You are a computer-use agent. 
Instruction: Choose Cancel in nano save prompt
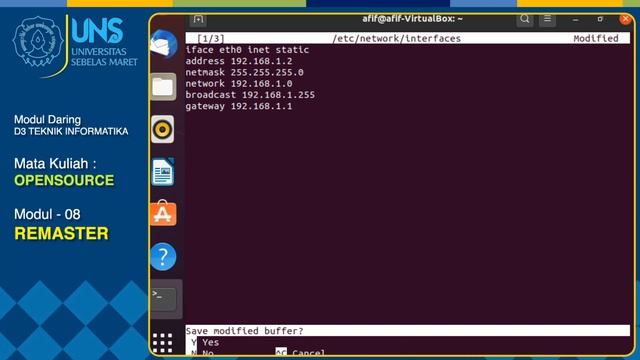[300, 352]
